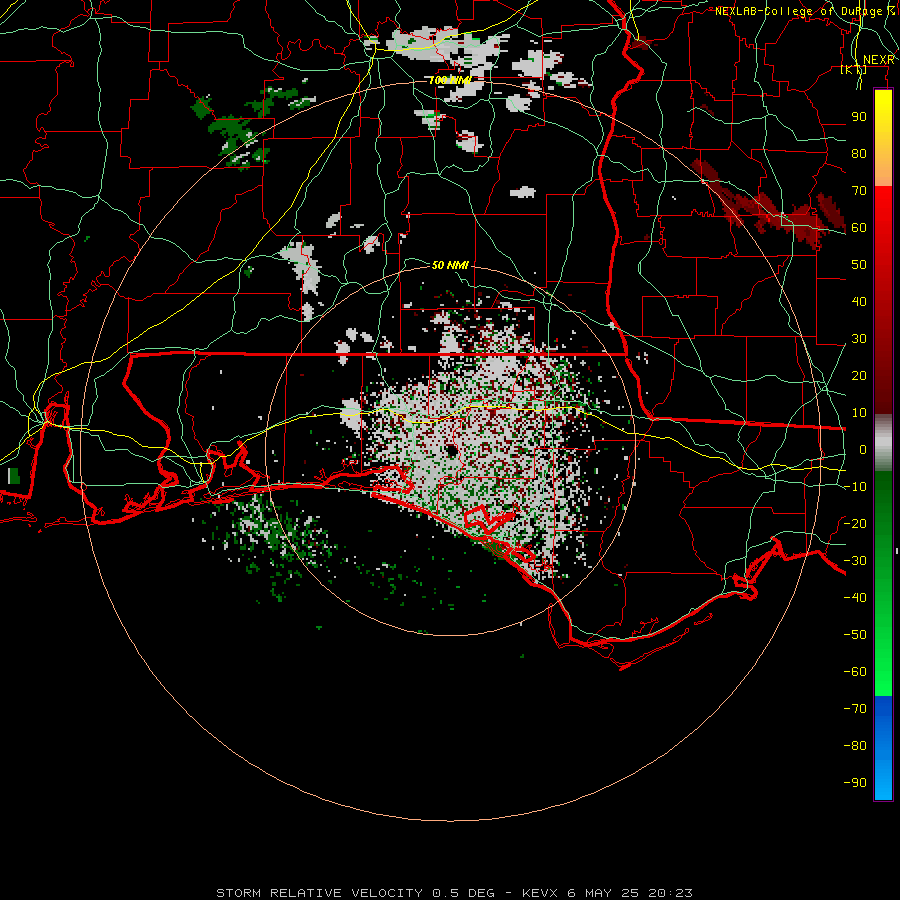This screenshot has height=900, width=900.
Task: Click the KT units label above the color scale
Action: (854, 69)
